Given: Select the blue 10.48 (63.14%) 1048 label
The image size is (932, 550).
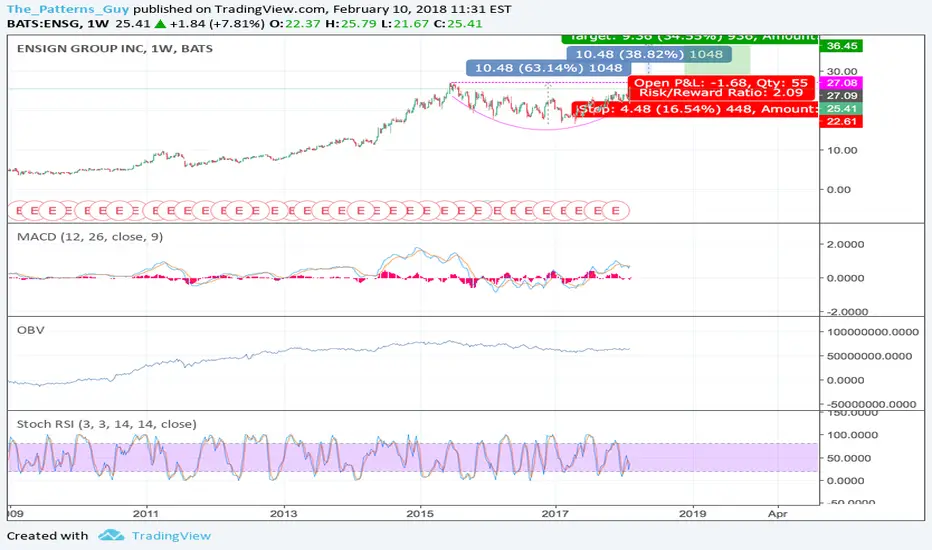Looking at the screenshot, I should (548, 68).
